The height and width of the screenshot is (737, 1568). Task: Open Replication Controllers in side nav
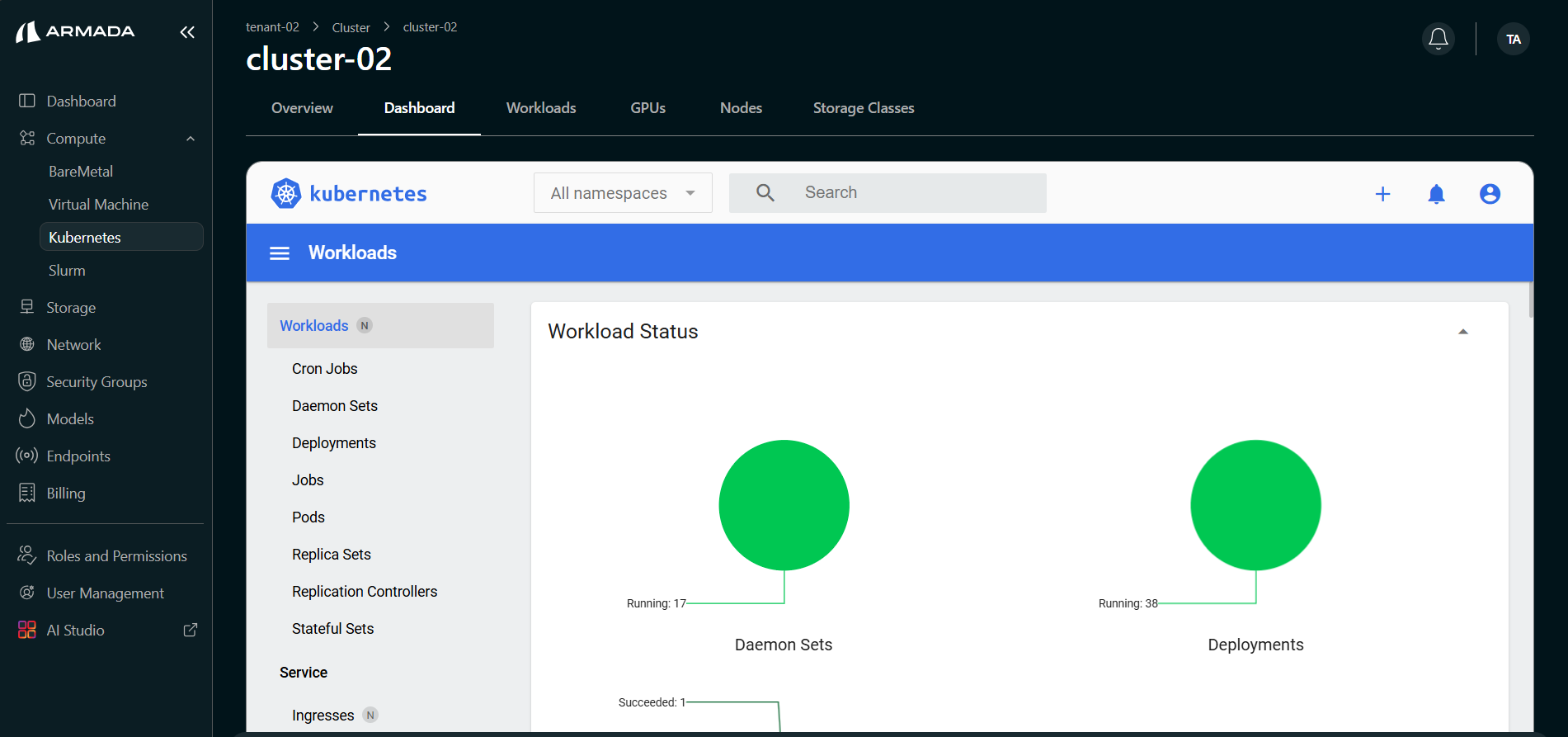pos(365,592)
